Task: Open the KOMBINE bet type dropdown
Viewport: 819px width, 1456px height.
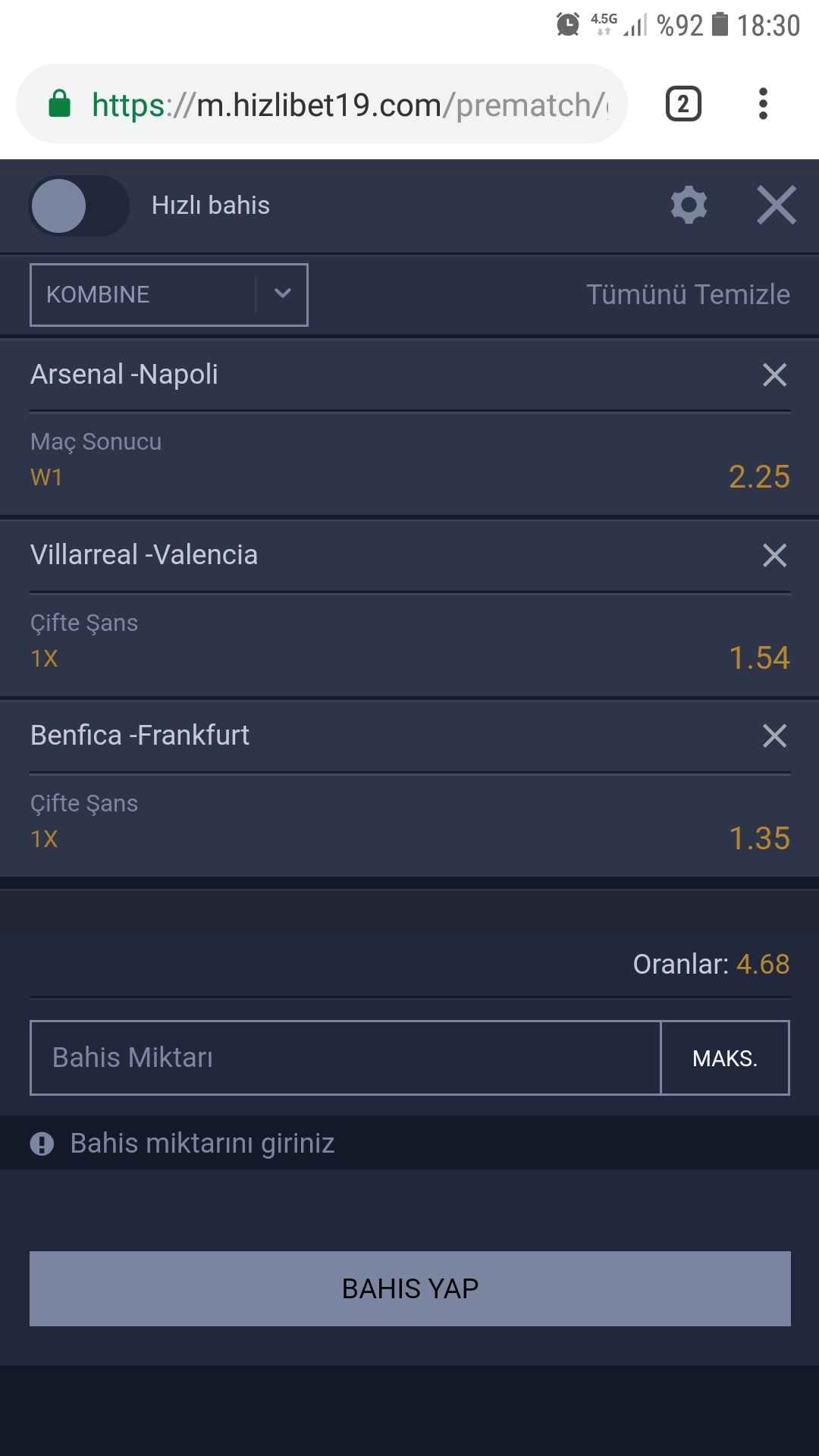Action: [x=169, y=295]
